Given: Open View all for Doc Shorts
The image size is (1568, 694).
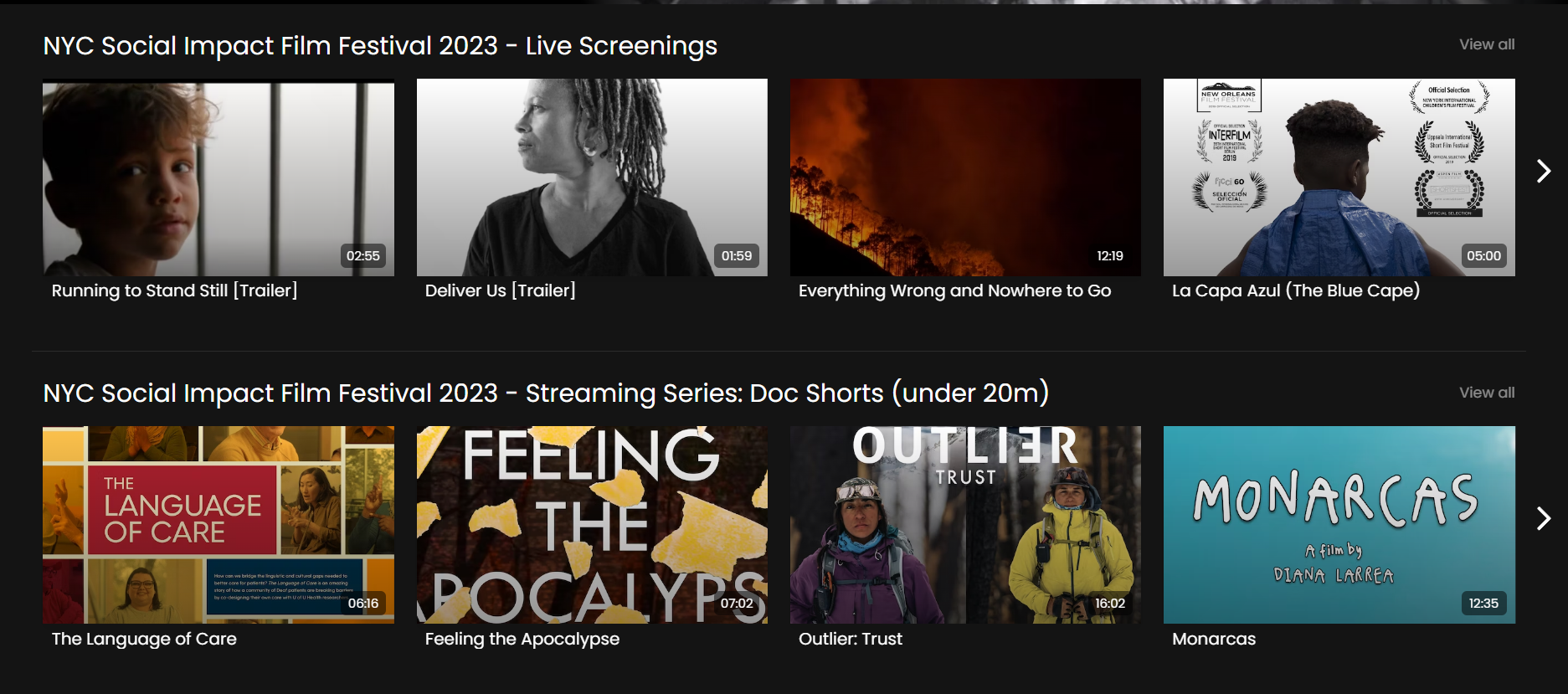Looking at the screenshot, I should [x=1487, y=393].
